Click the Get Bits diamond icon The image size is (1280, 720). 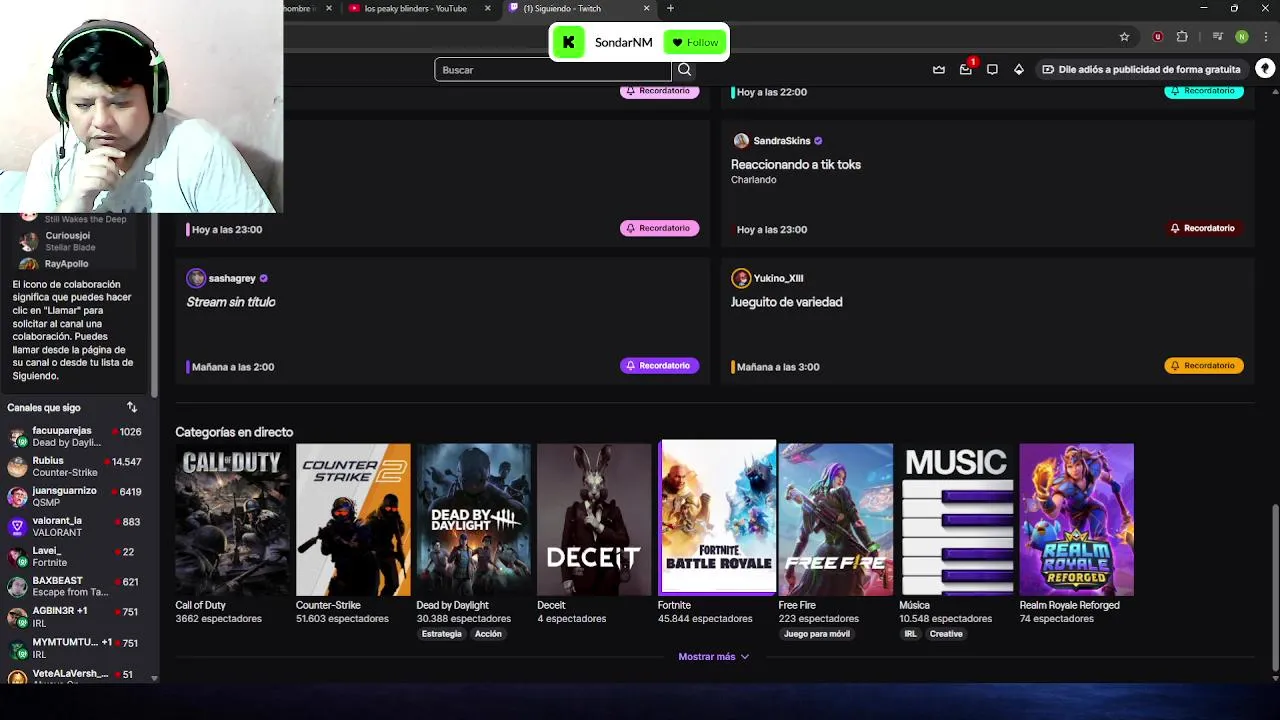(x=1018, y=69)
